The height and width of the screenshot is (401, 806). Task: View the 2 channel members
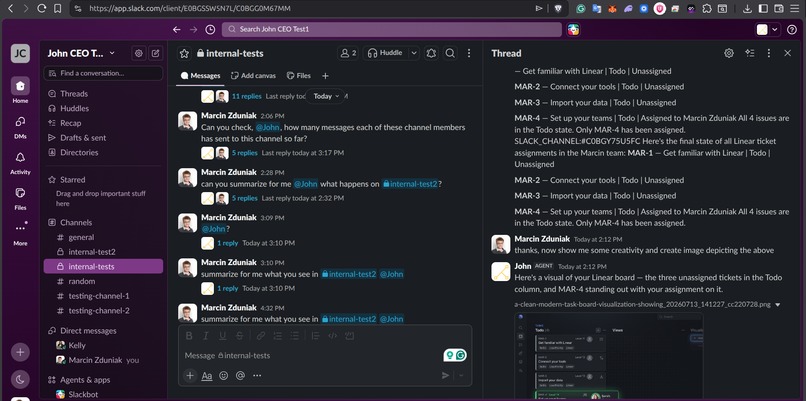pyautogui.click(x=347, y=53)
